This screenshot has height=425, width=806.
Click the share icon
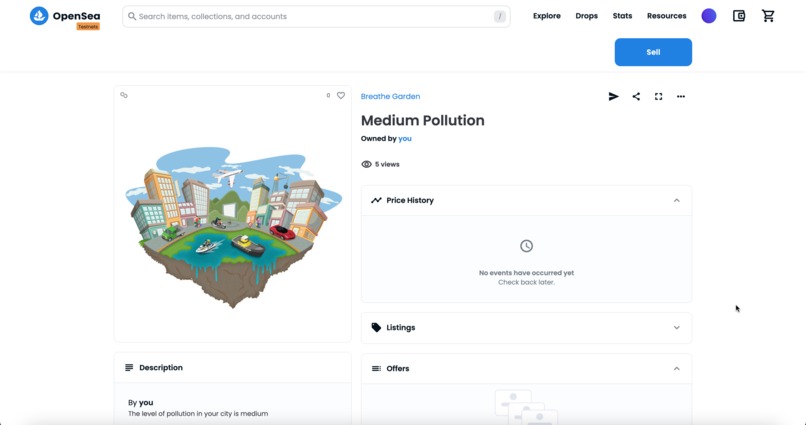click(636, 97)
